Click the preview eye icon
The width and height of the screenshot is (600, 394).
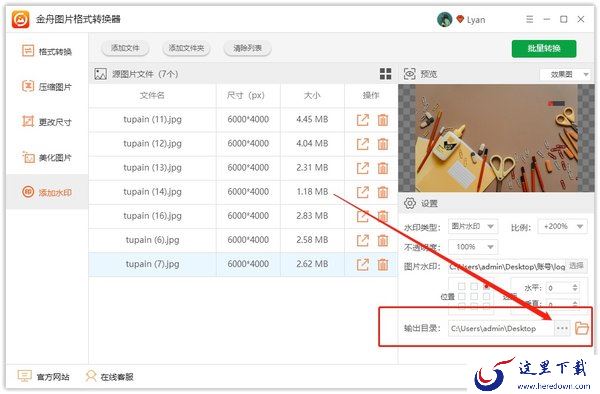click(x=409, y=74)
